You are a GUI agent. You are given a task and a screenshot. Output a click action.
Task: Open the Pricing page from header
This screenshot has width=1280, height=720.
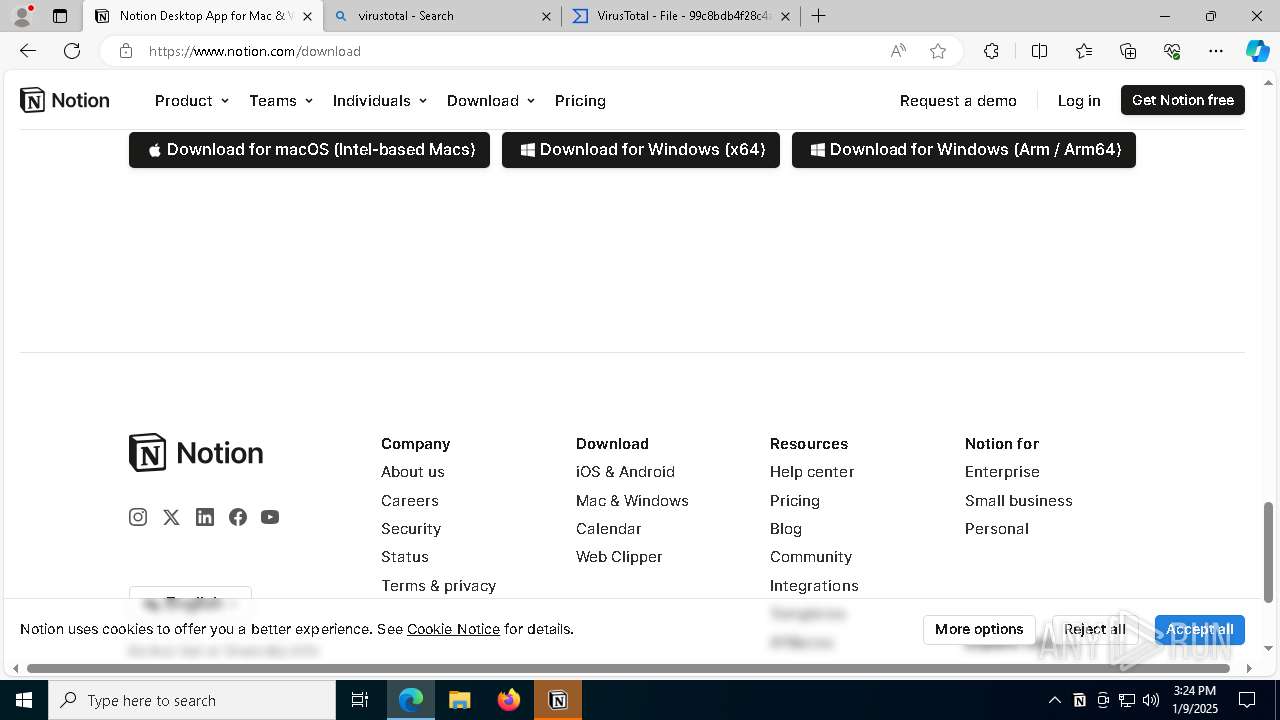[580, 100]
